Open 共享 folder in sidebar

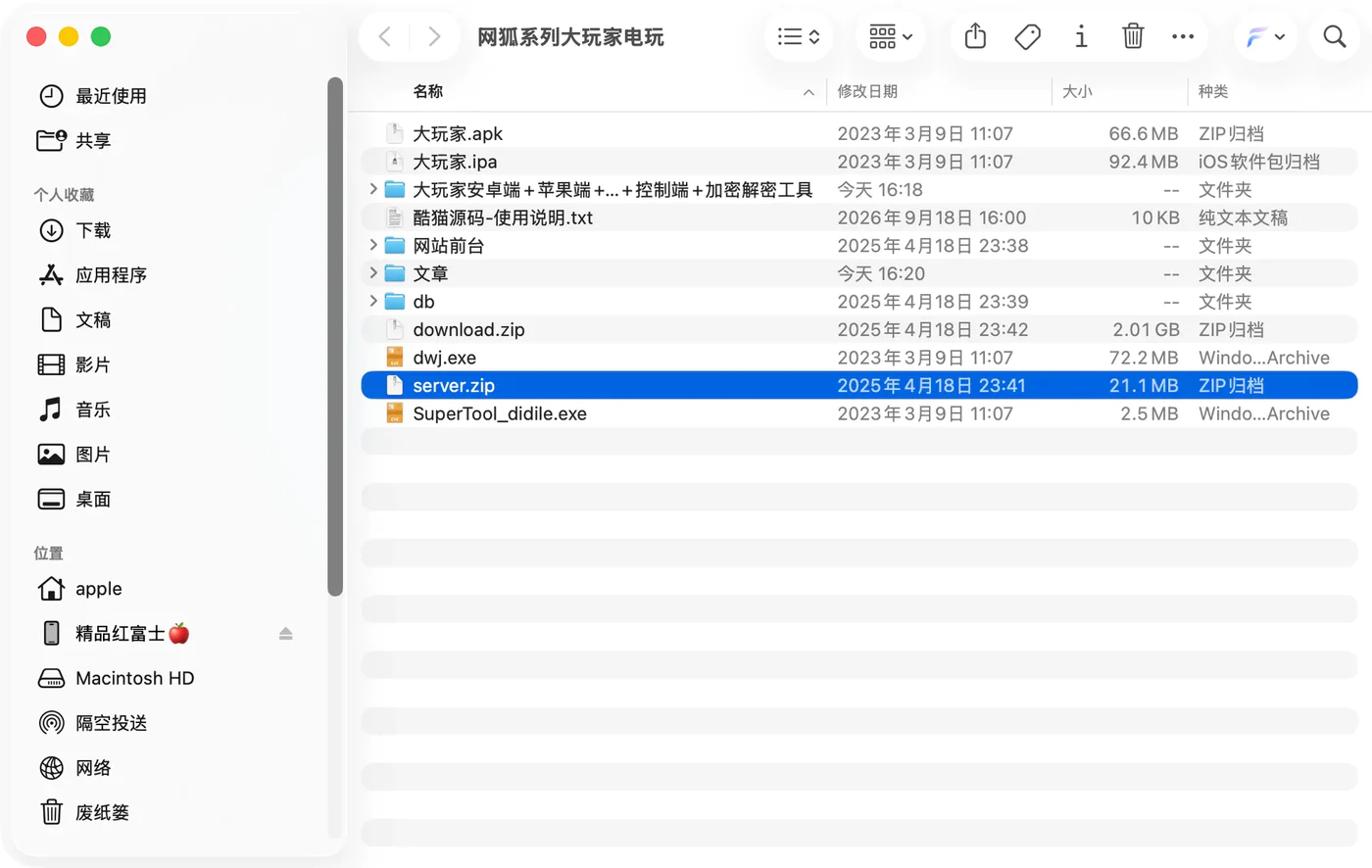click(x=74, y=141)
